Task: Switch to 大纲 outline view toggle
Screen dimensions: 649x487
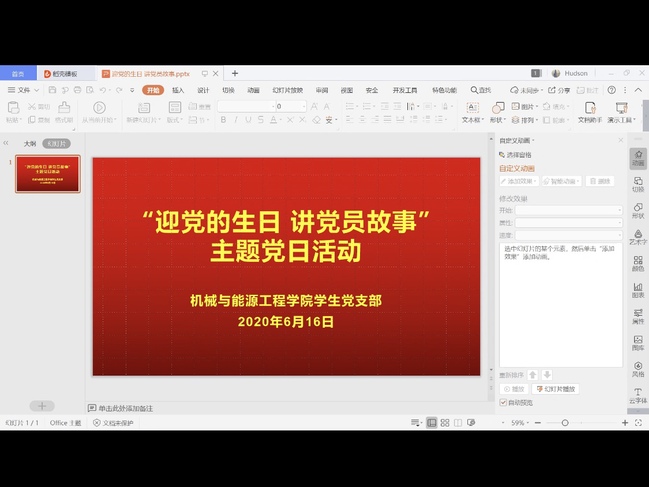Action: tap(30, 143)
